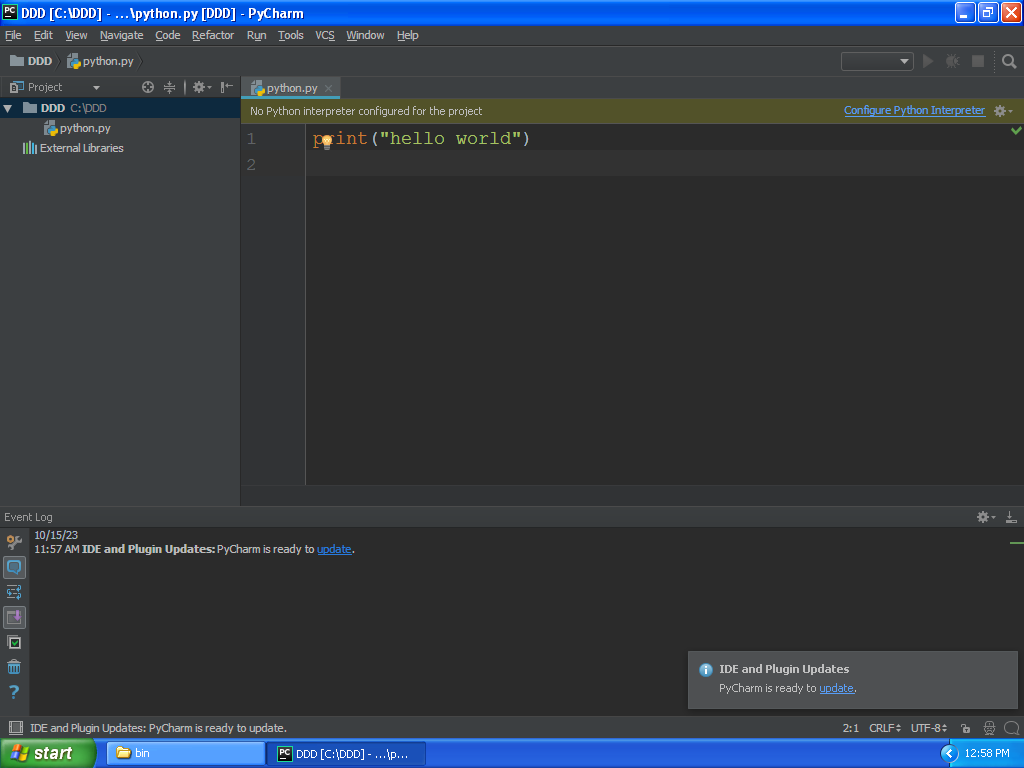Click the Debug bug icon

click(x=953, y=61)
